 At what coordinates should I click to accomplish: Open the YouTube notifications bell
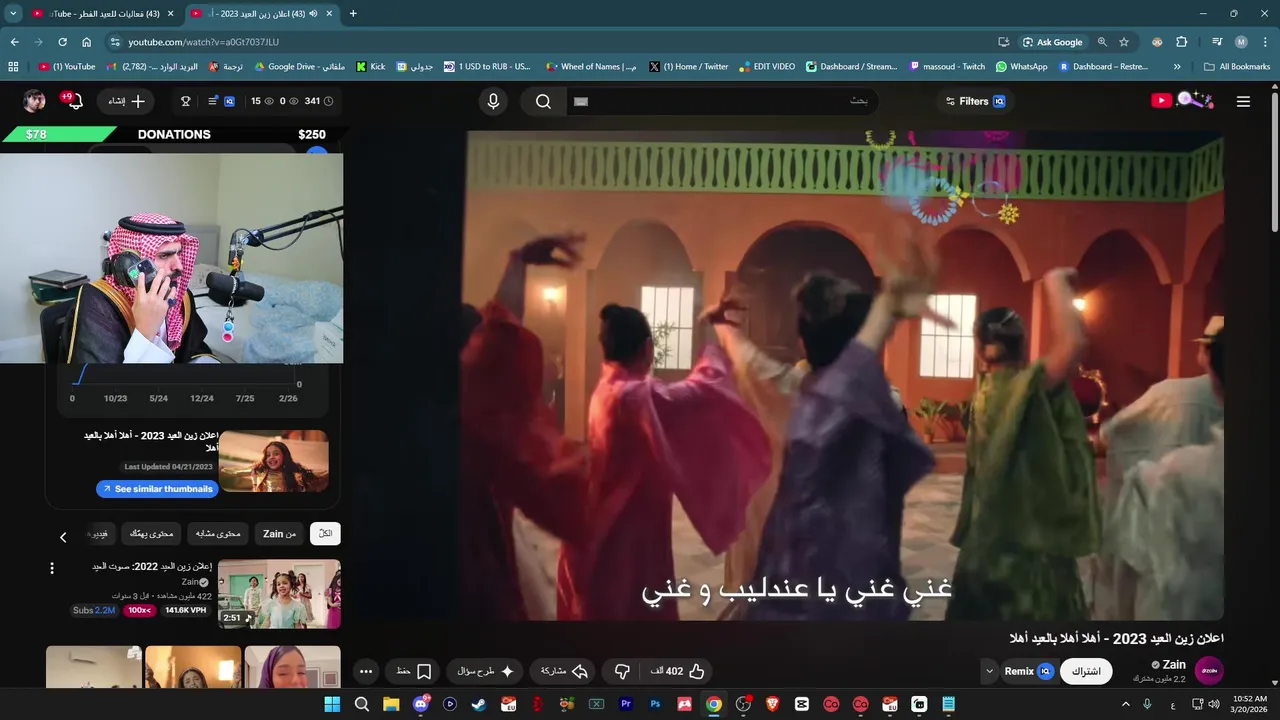(x=74, y=101)
